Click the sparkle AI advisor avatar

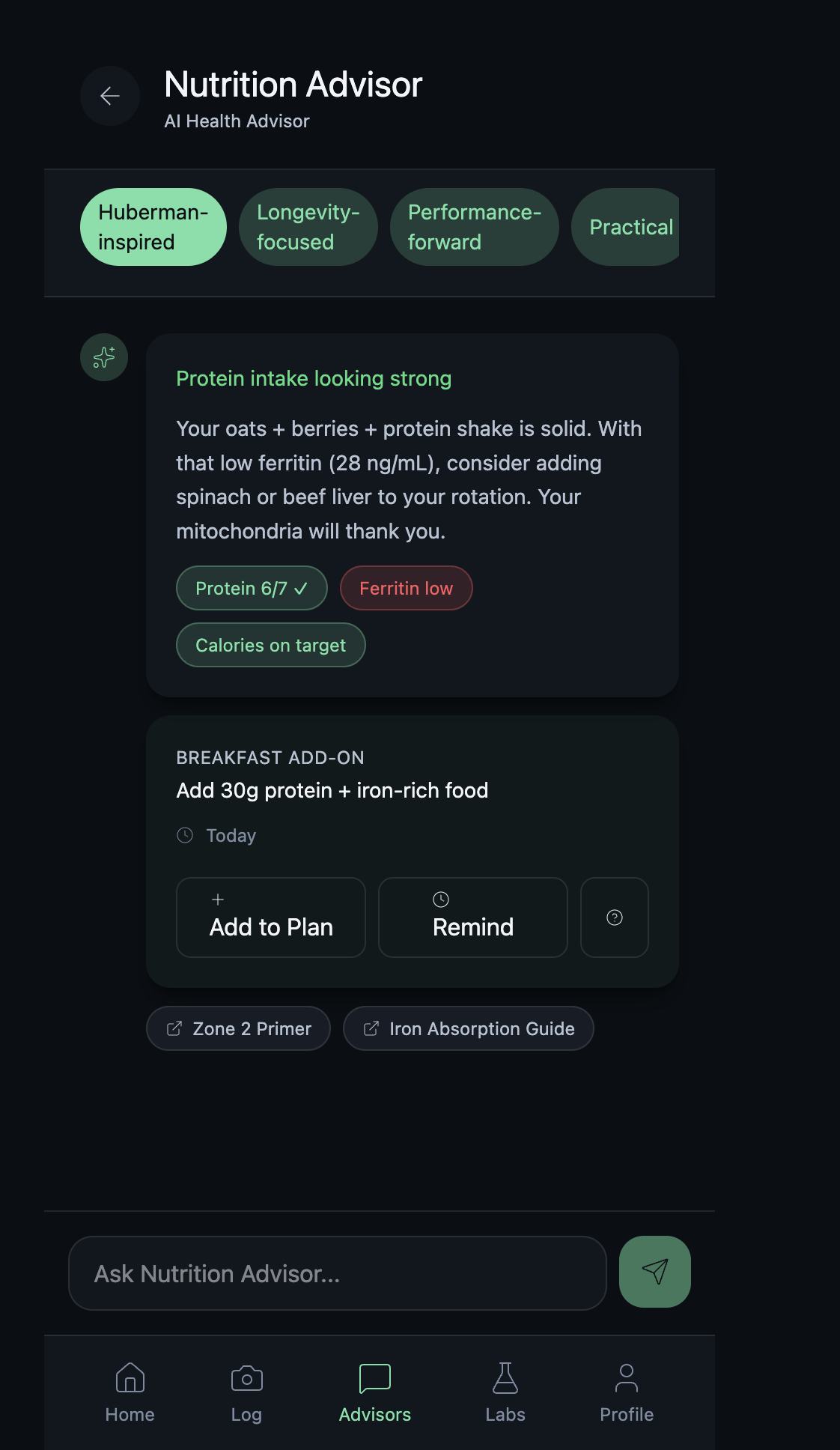tap(104, 357)
